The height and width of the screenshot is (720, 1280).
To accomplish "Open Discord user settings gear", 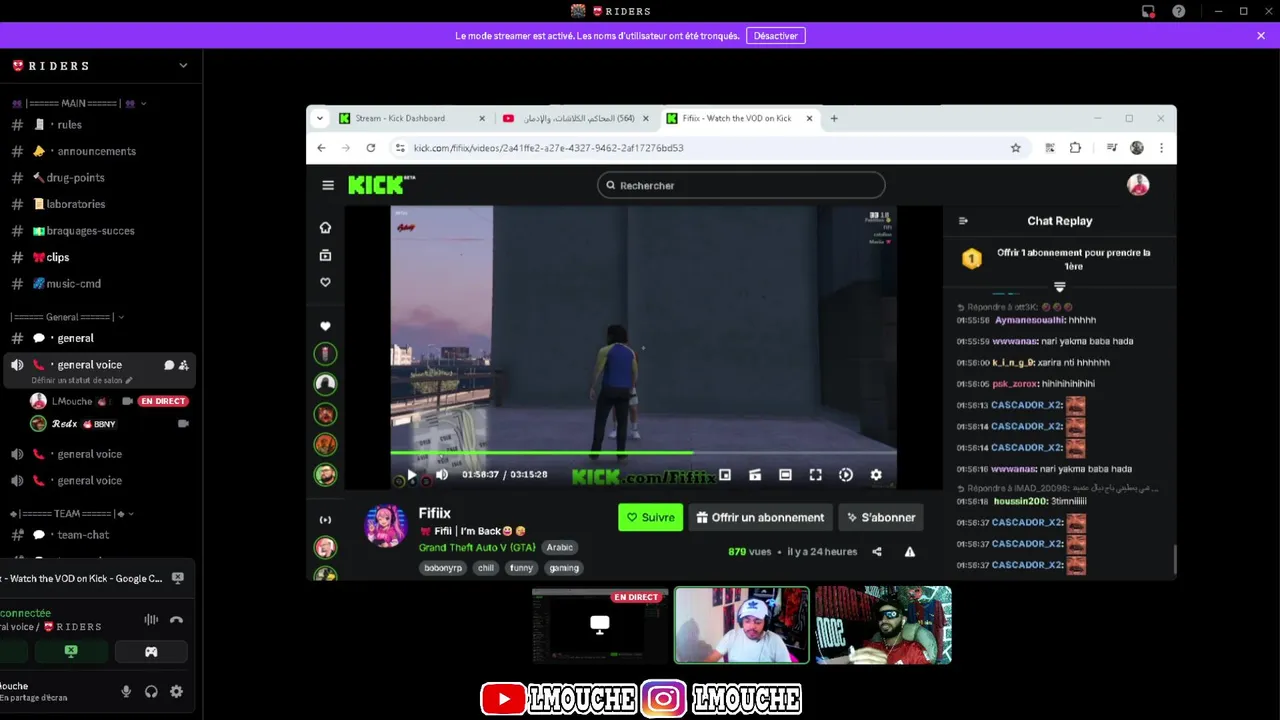I will coord(177,691).
